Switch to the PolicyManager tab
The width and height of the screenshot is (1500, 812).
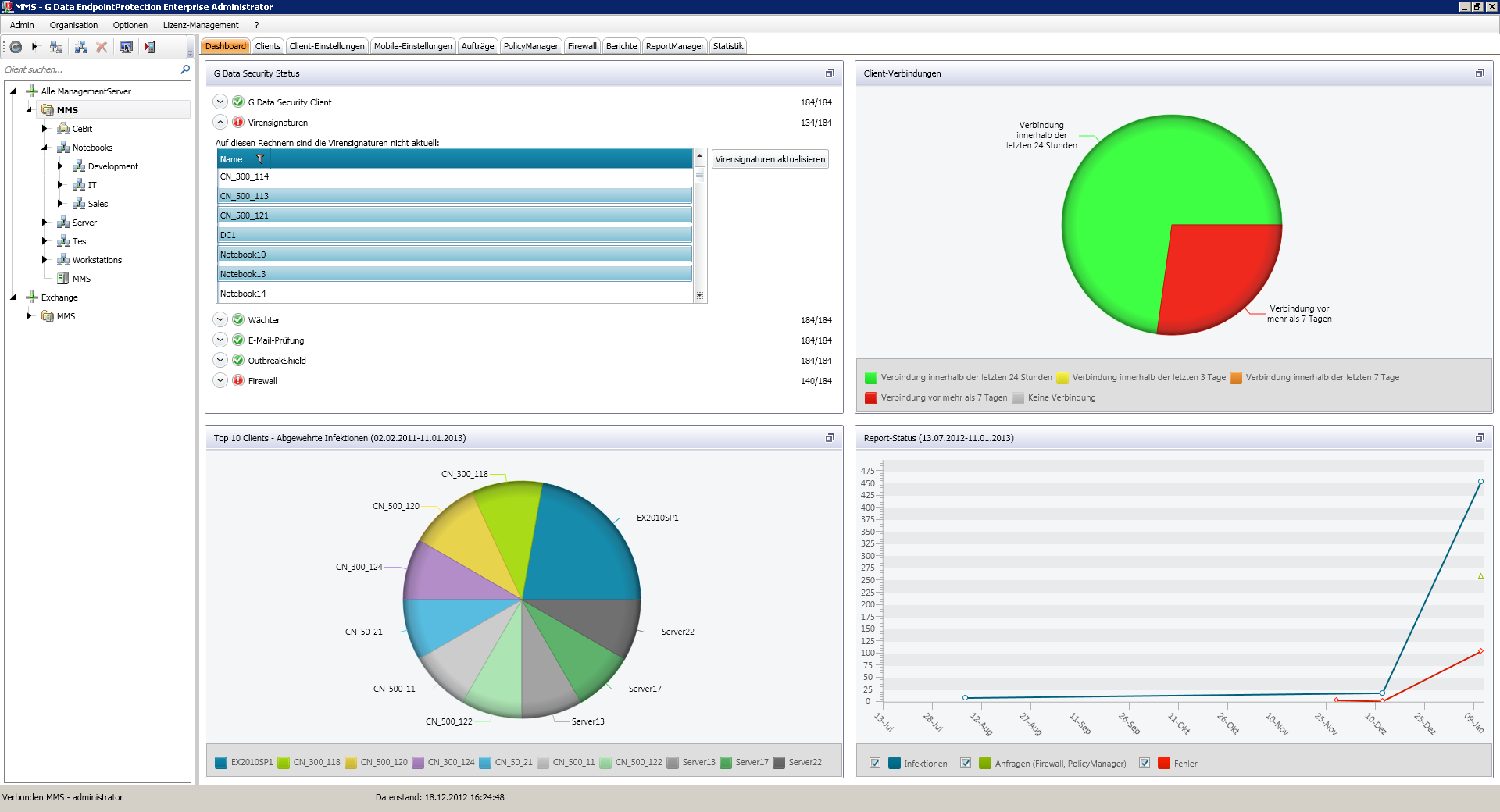click(x=530, y=46)
